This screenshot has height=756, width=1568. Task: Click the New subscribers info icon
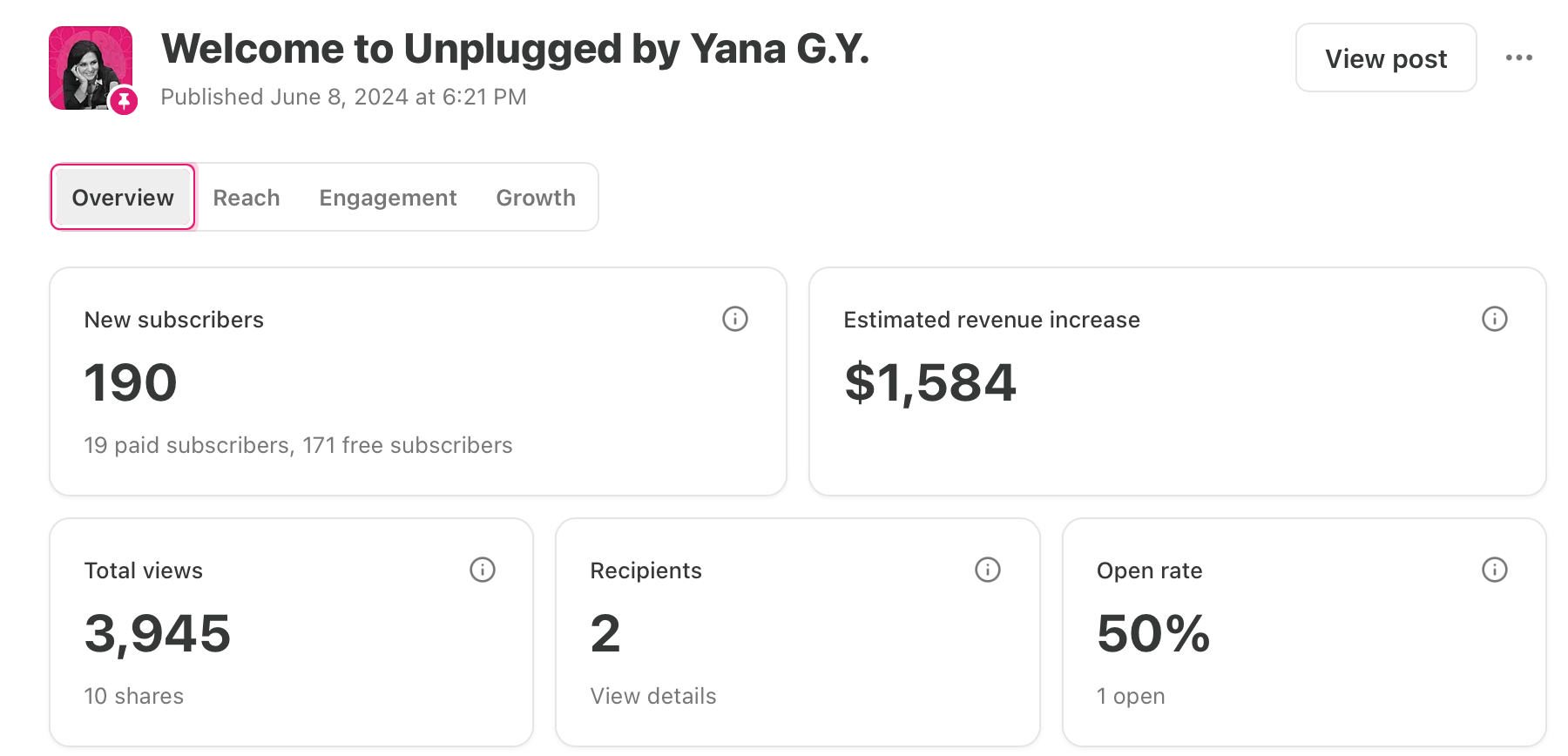(735, 319)
